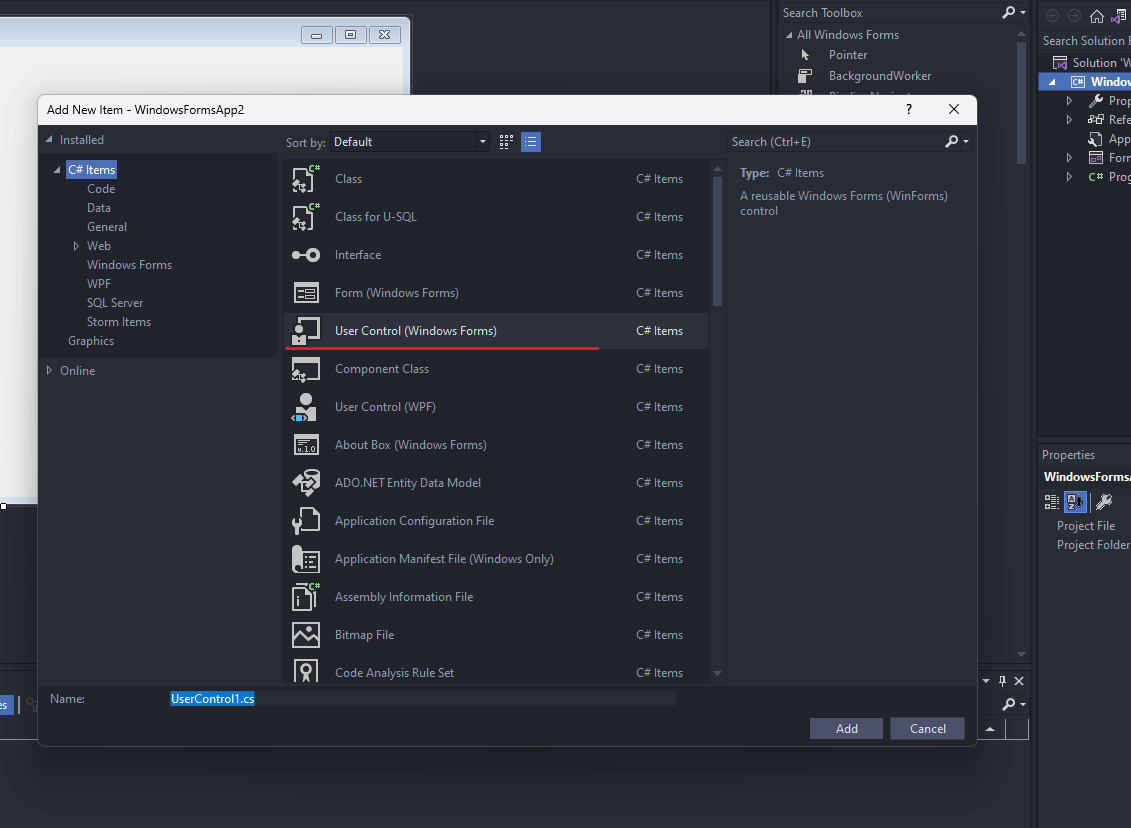Collapse the C# Items node

57,170
